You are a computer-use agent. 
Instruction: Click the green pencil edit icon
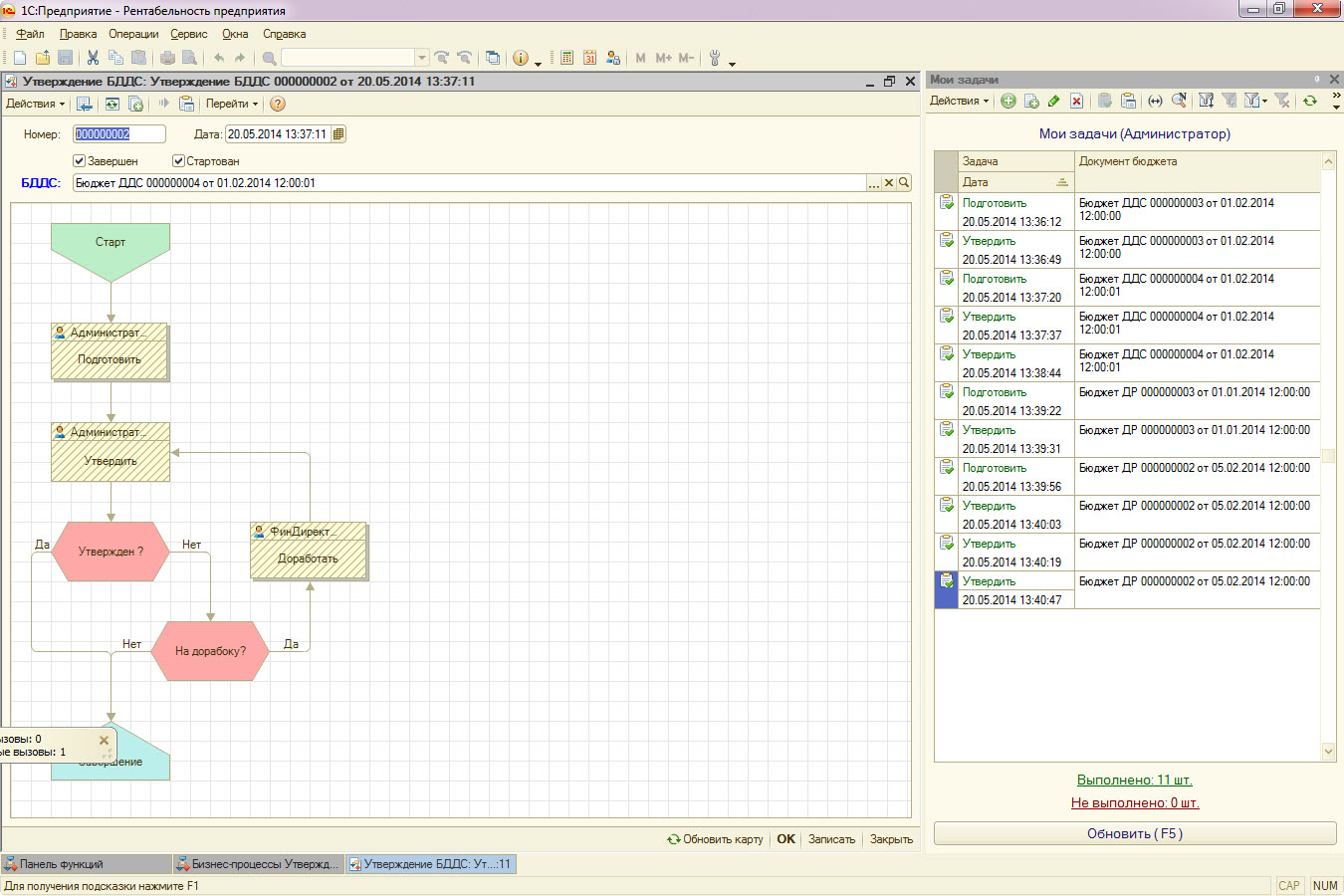point(1053,101)
